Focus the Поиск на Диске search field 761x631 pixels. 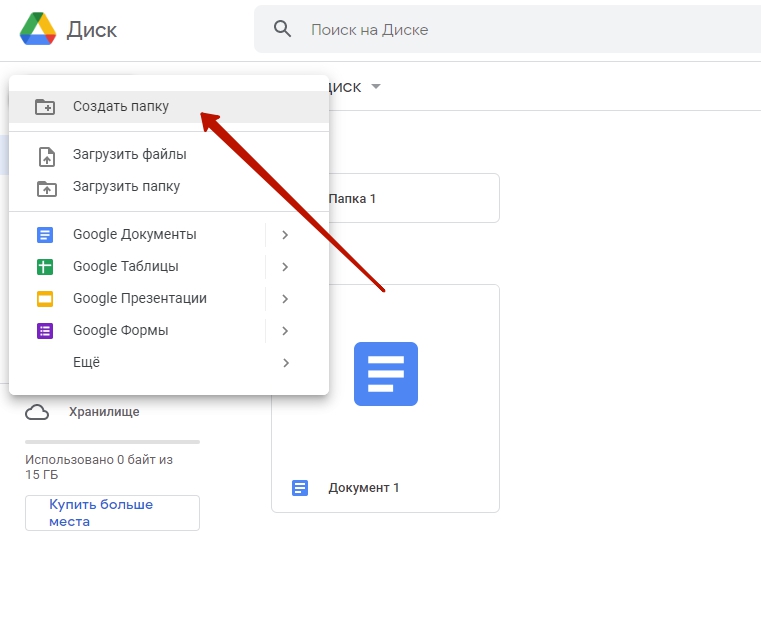(x=507, y=29)
